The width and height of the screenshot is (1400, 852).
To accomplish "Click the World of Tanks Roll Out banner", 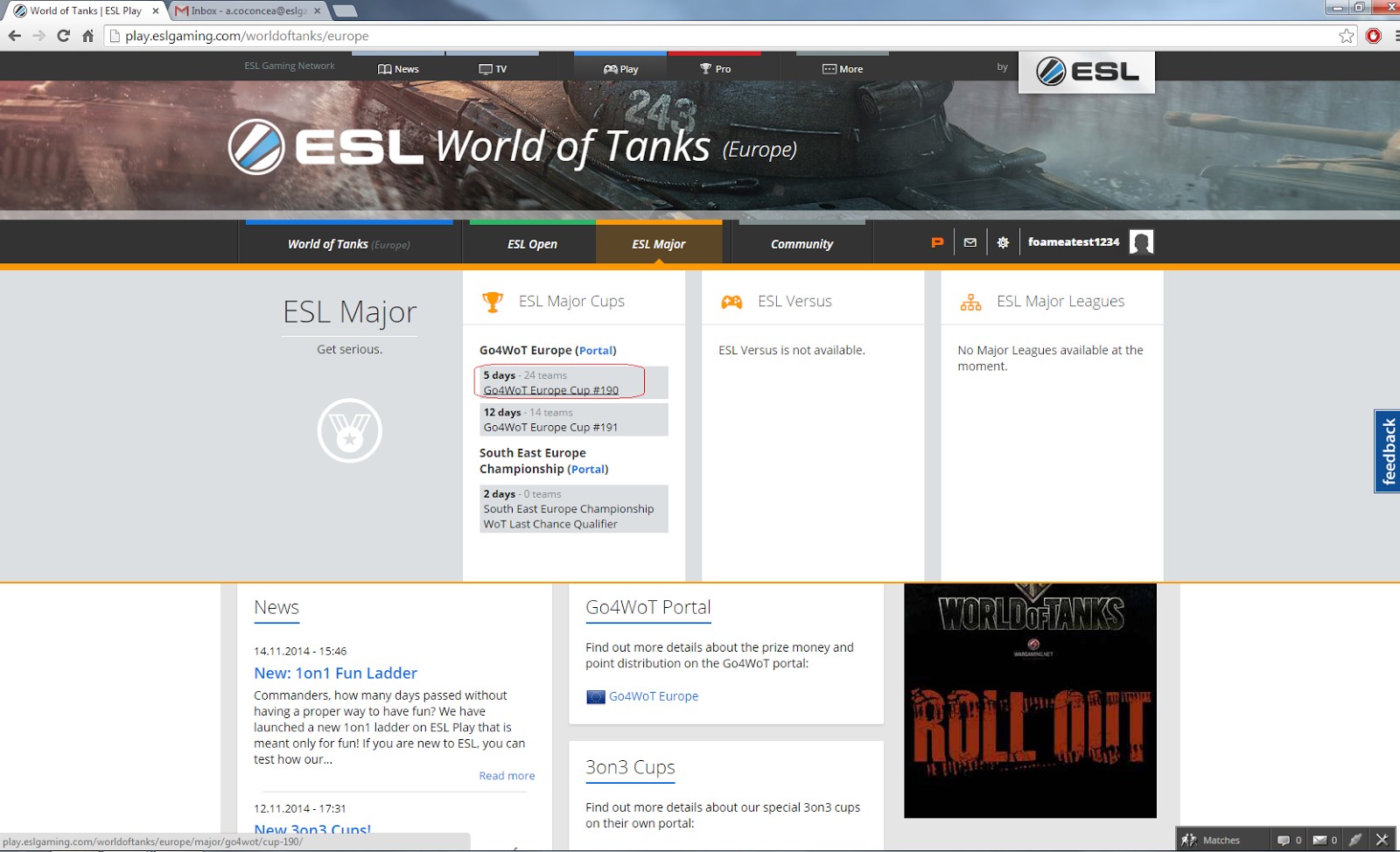I will pyautogui.click(x=1030, y=701).
